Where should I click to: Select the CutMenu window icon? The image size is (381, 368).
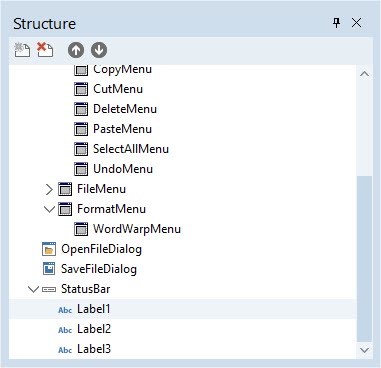(81, 89)
